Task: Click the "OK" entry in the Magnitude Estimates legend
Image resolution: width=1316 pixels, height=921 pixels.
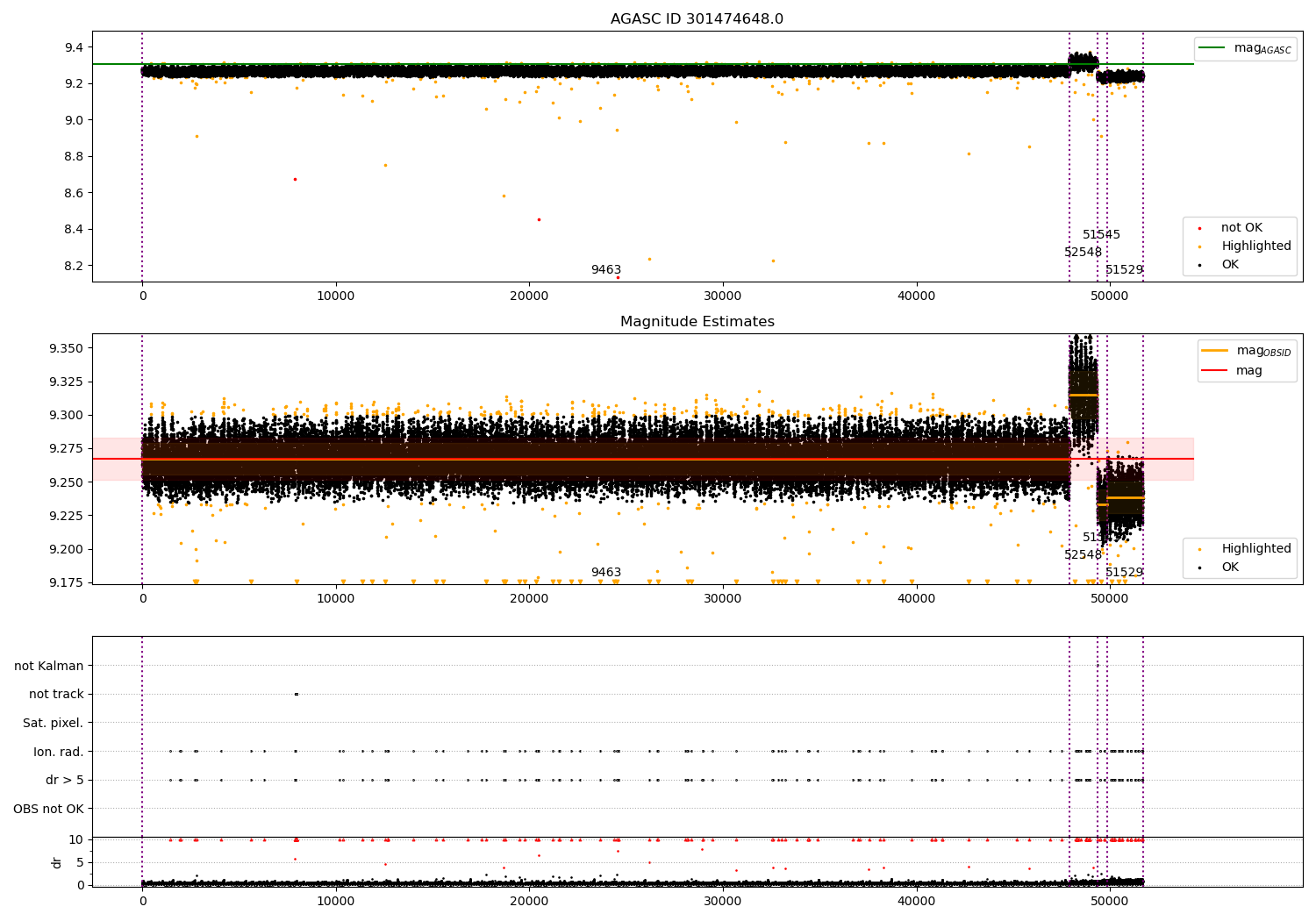Action: [1230, 568]
